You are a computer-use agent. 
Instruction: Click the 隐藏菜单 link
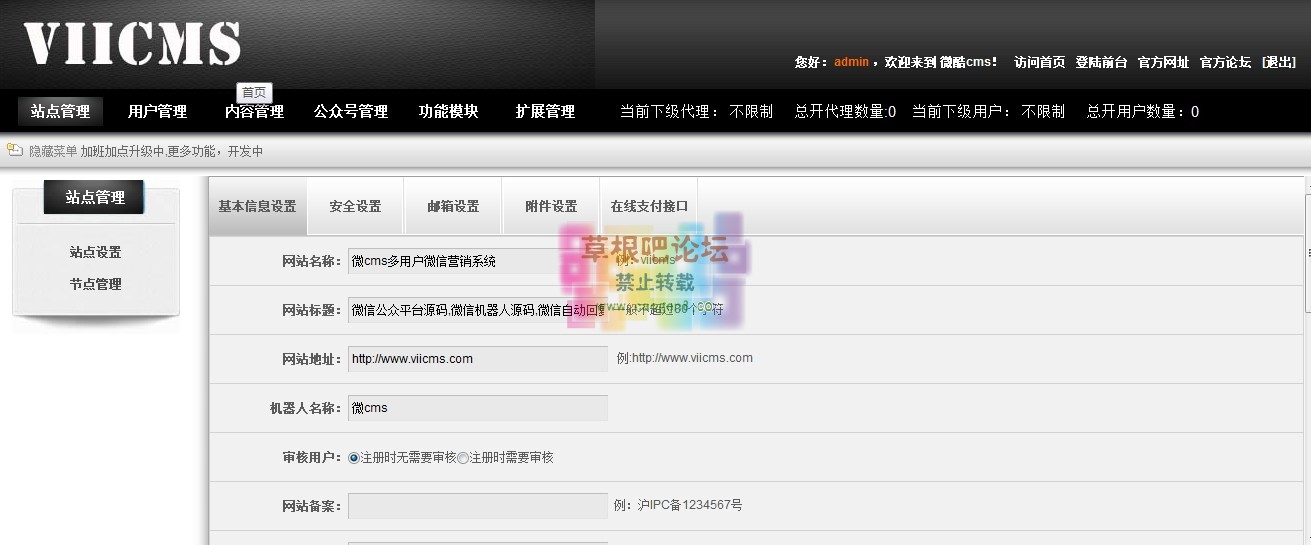point(52,152)
